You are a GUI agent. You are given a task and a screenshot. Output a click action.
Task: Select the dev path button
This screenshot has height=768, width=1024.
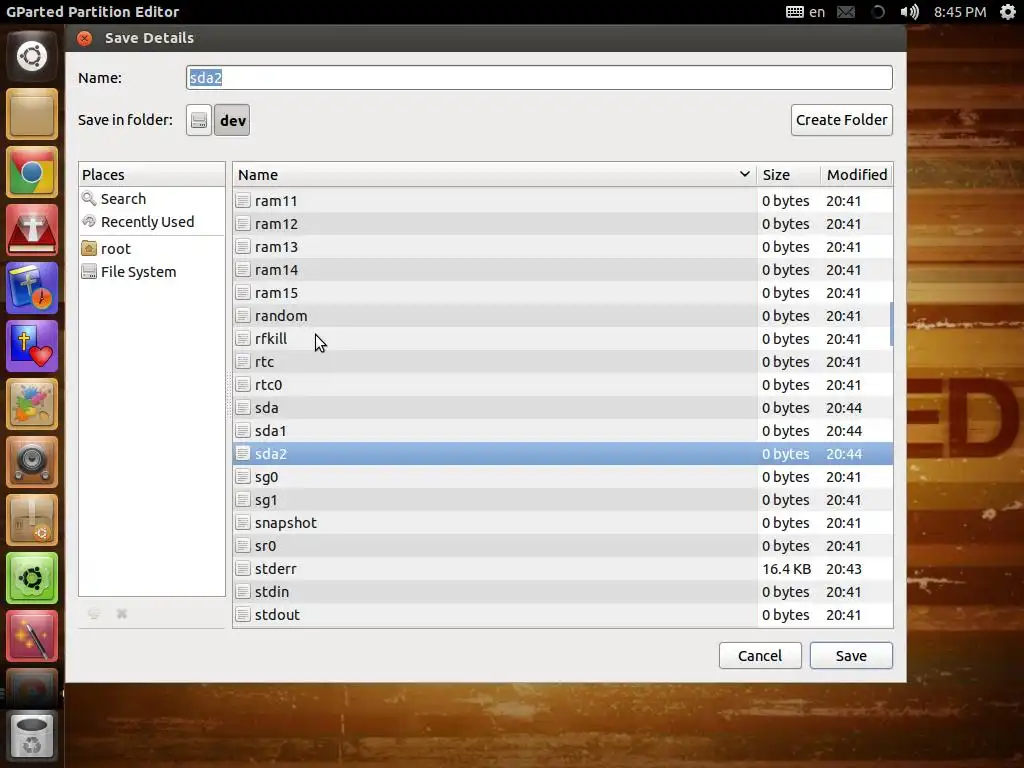[x=232, y=120]
